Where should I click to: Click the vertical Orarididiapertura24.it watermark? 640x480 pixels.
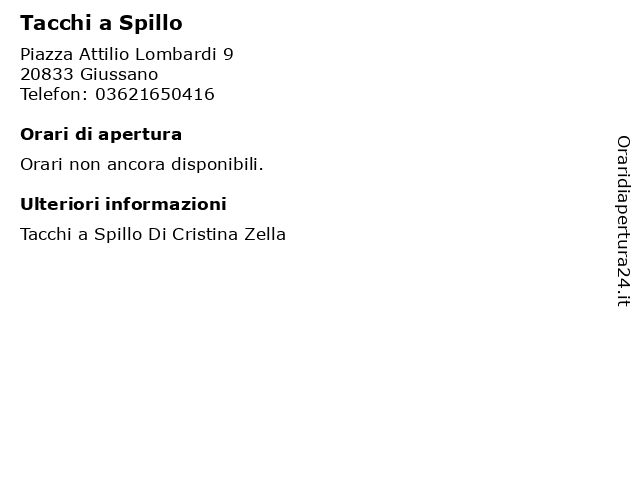pyautogui.click(x=623, y=221)
